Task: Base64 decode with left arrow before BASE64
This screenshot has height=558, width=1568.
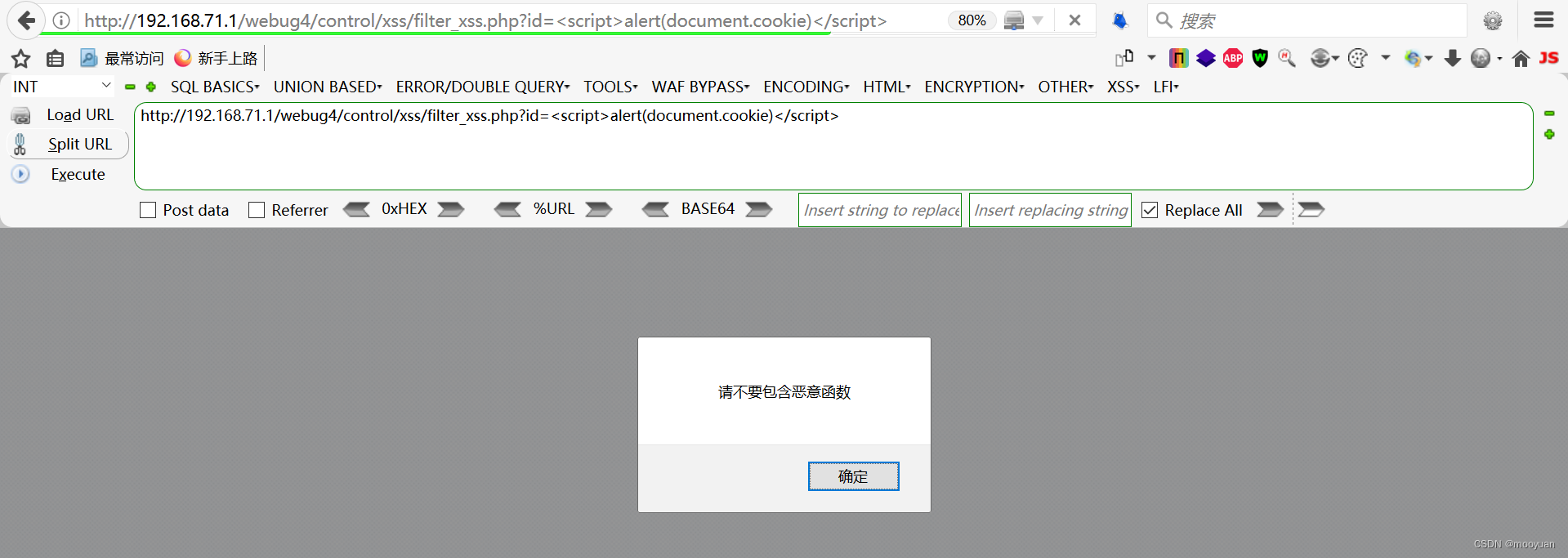Action: [655, 209]
